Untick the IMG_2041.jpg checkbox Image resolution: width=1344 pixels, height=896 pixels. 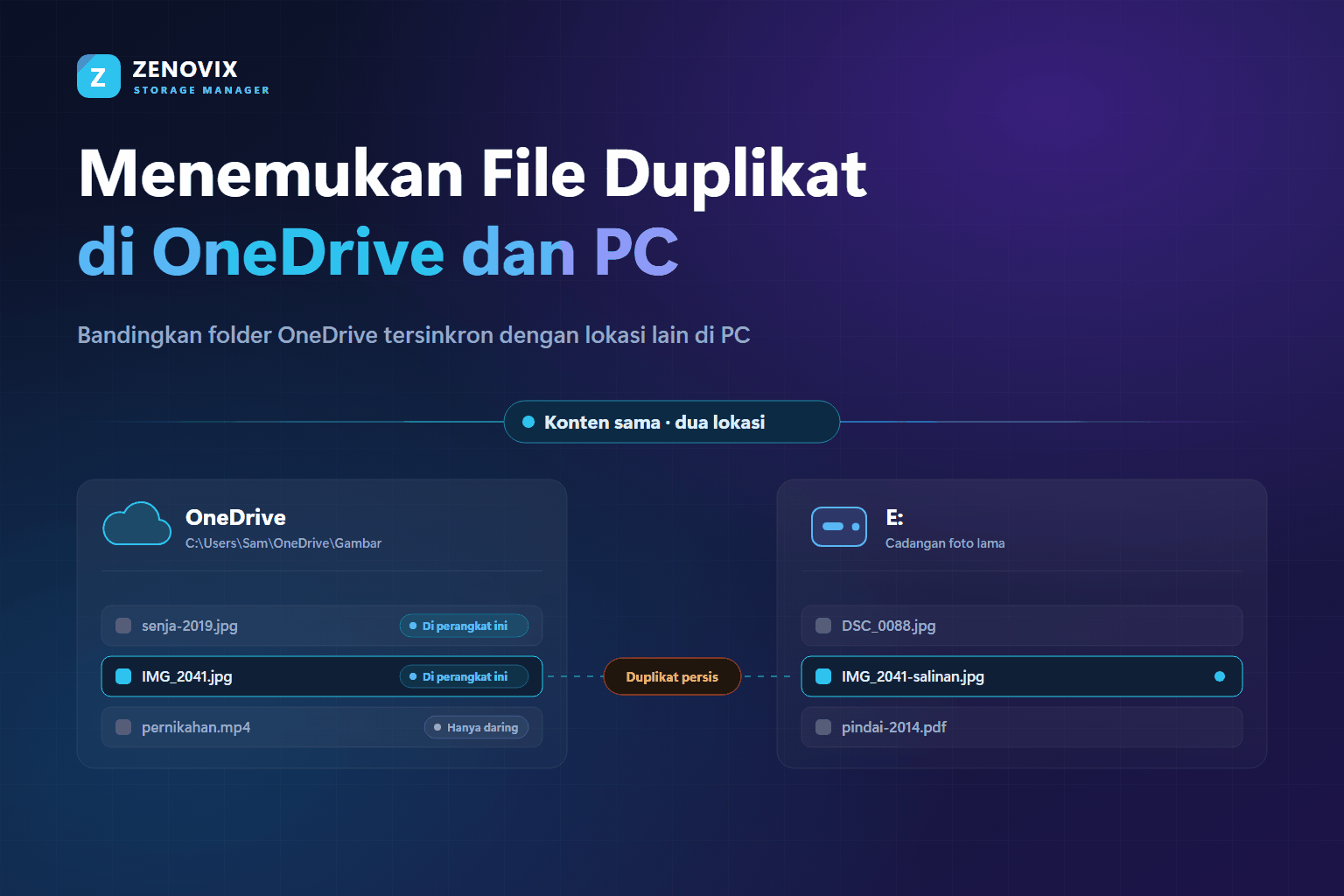pyautogui.click(x=123, y=676)
